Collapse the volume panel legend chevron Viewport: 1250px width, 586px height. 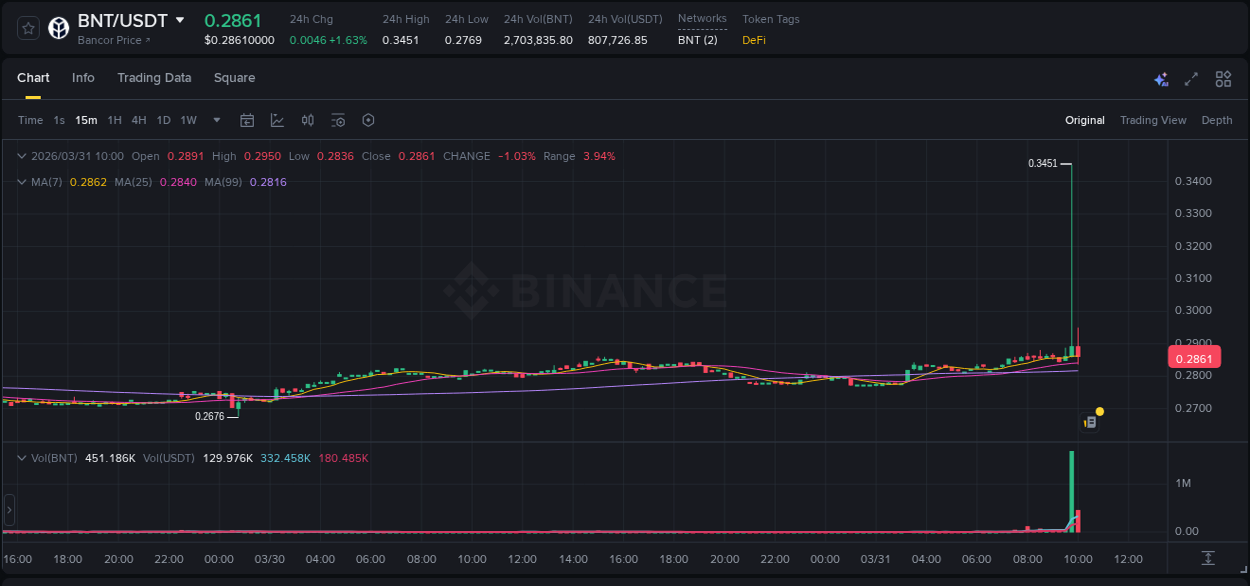click(x=22, y=457)
